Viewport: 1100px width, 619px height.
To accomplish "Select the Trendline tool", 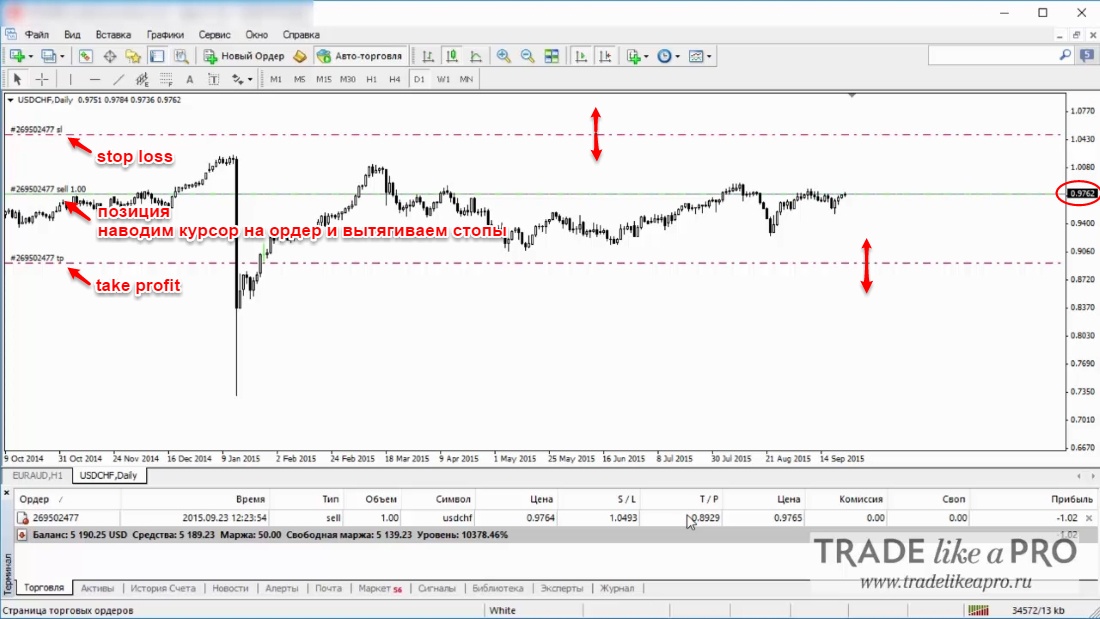I will pos(119,79).
